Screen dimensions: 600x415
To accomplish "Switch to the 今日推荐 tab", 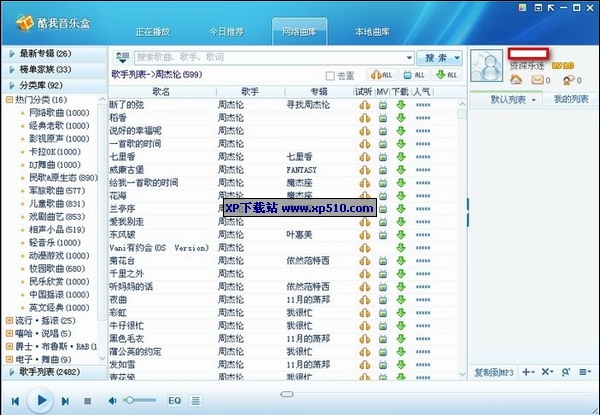I will point(226,32).
